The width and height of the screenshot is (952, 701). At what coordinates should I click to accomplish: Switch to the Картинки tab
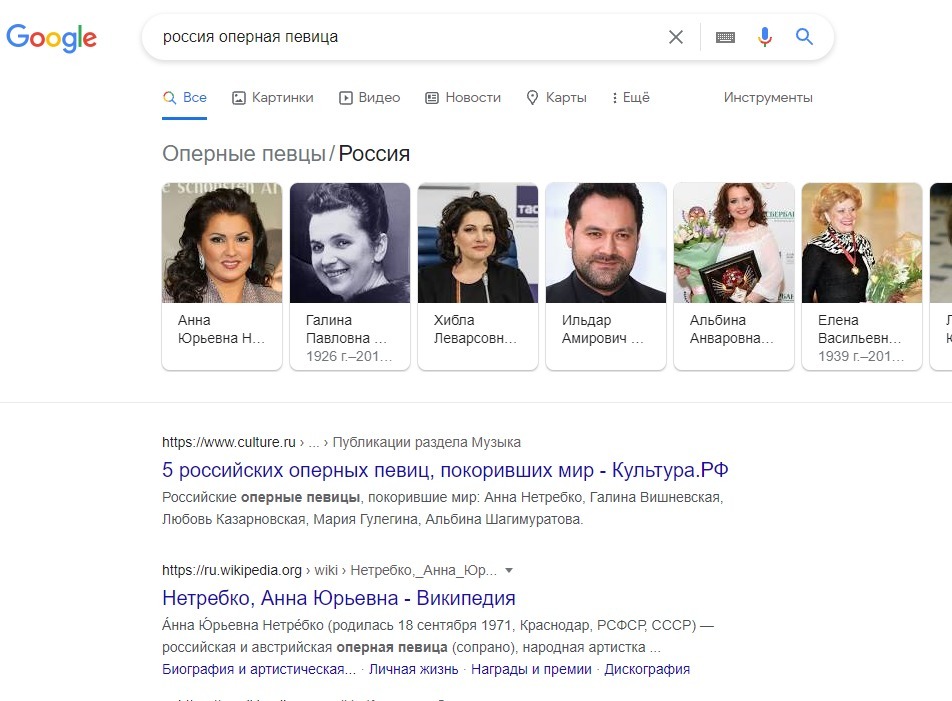coord(273,98)
